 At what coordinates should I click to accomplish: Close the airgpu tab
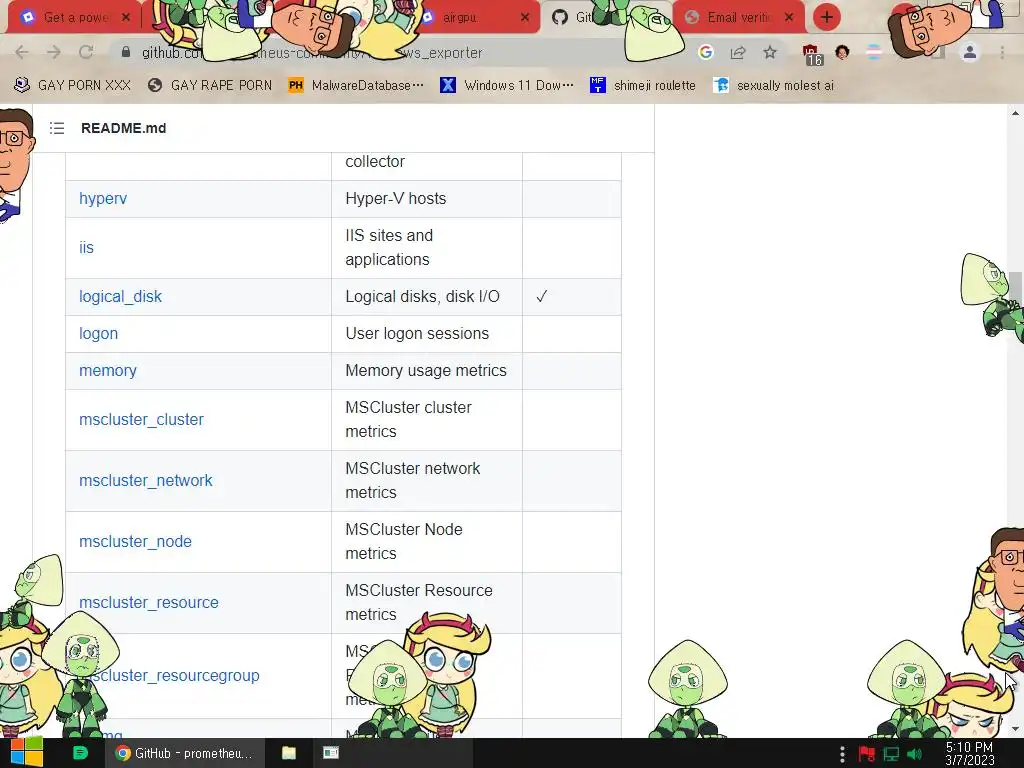(525, 17)
